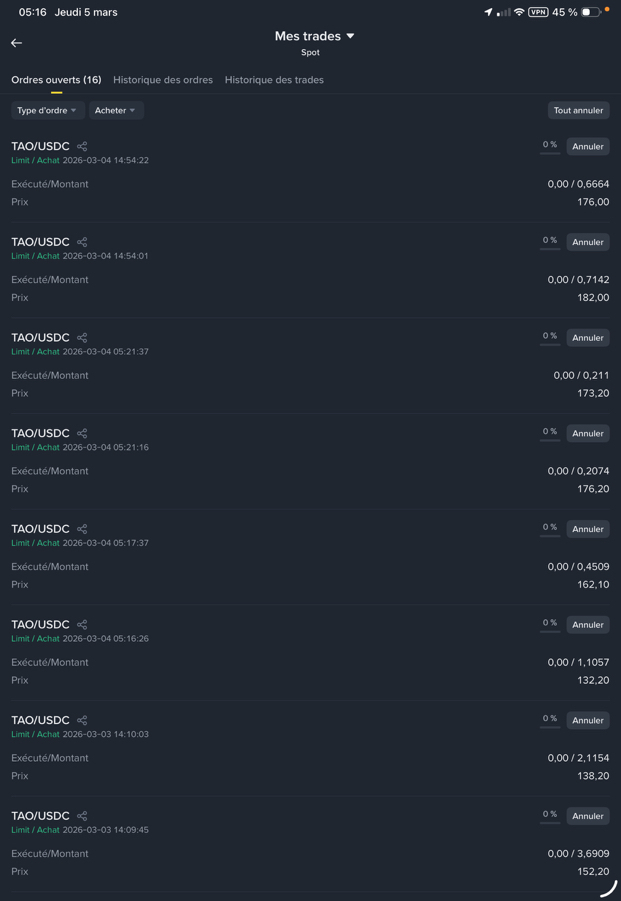621x901 pixels.
Task: Cancel the order priced 132,20
Action: 588,625
